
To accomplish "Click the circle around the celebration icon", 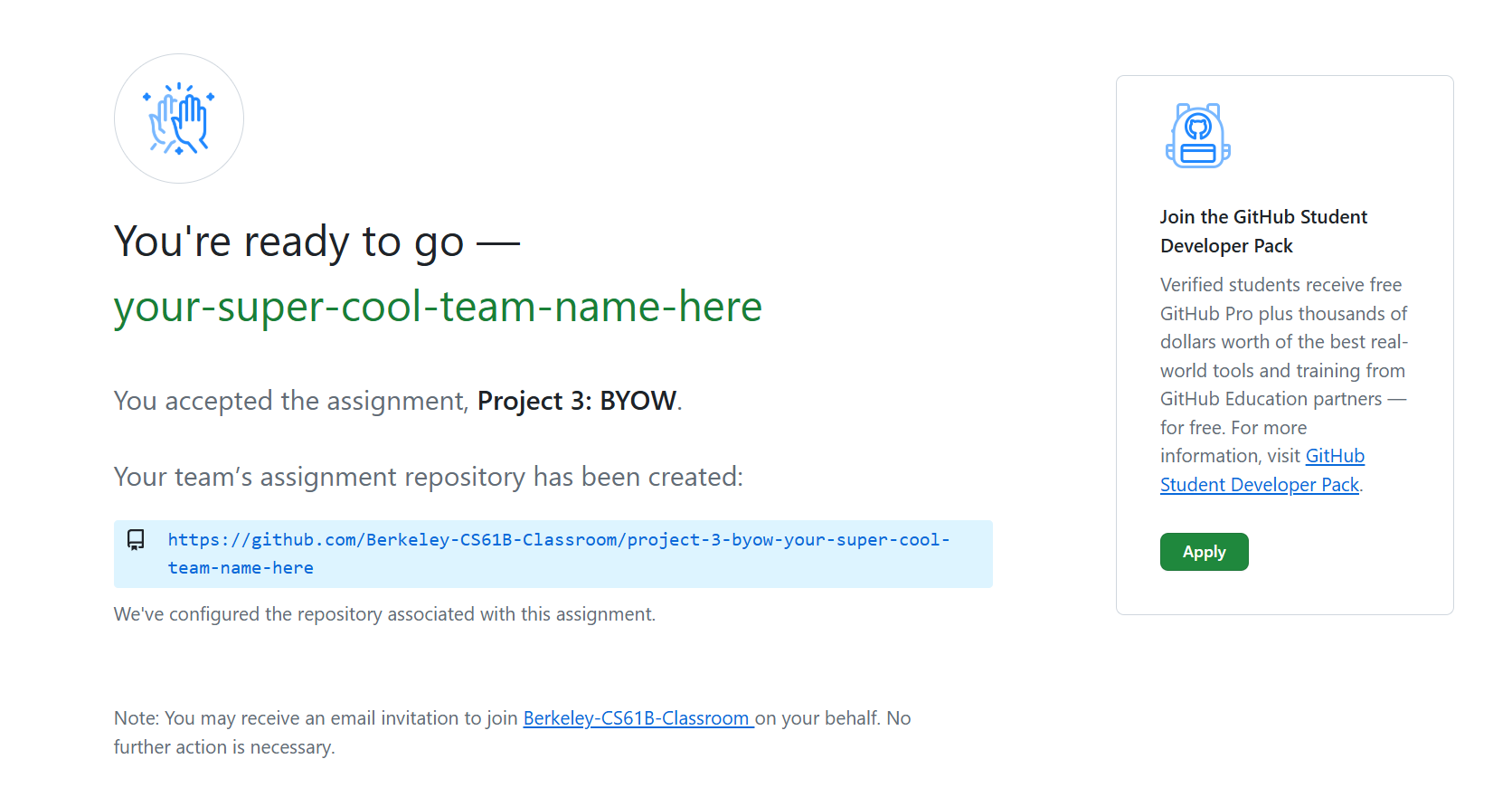I will 178,59.
